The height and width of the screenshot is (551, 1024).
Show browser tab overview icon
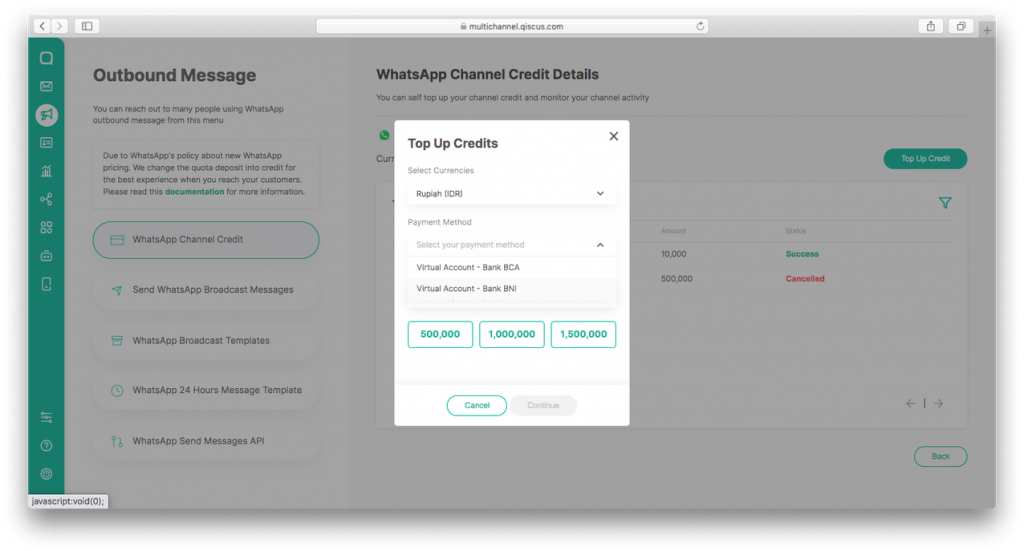[961, 26]
